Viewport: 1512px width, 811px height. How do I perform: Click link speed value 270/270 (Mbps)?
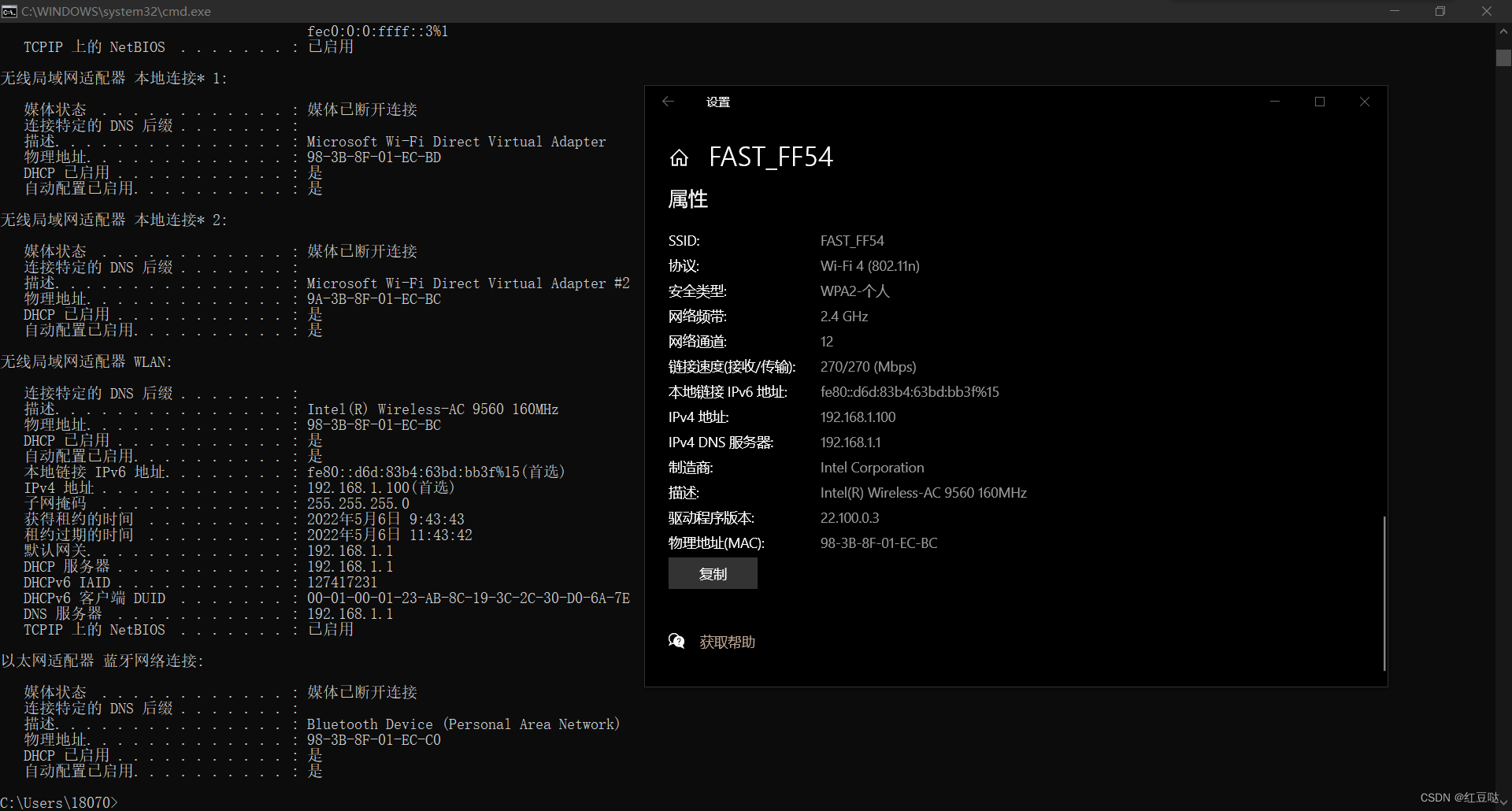869,367
